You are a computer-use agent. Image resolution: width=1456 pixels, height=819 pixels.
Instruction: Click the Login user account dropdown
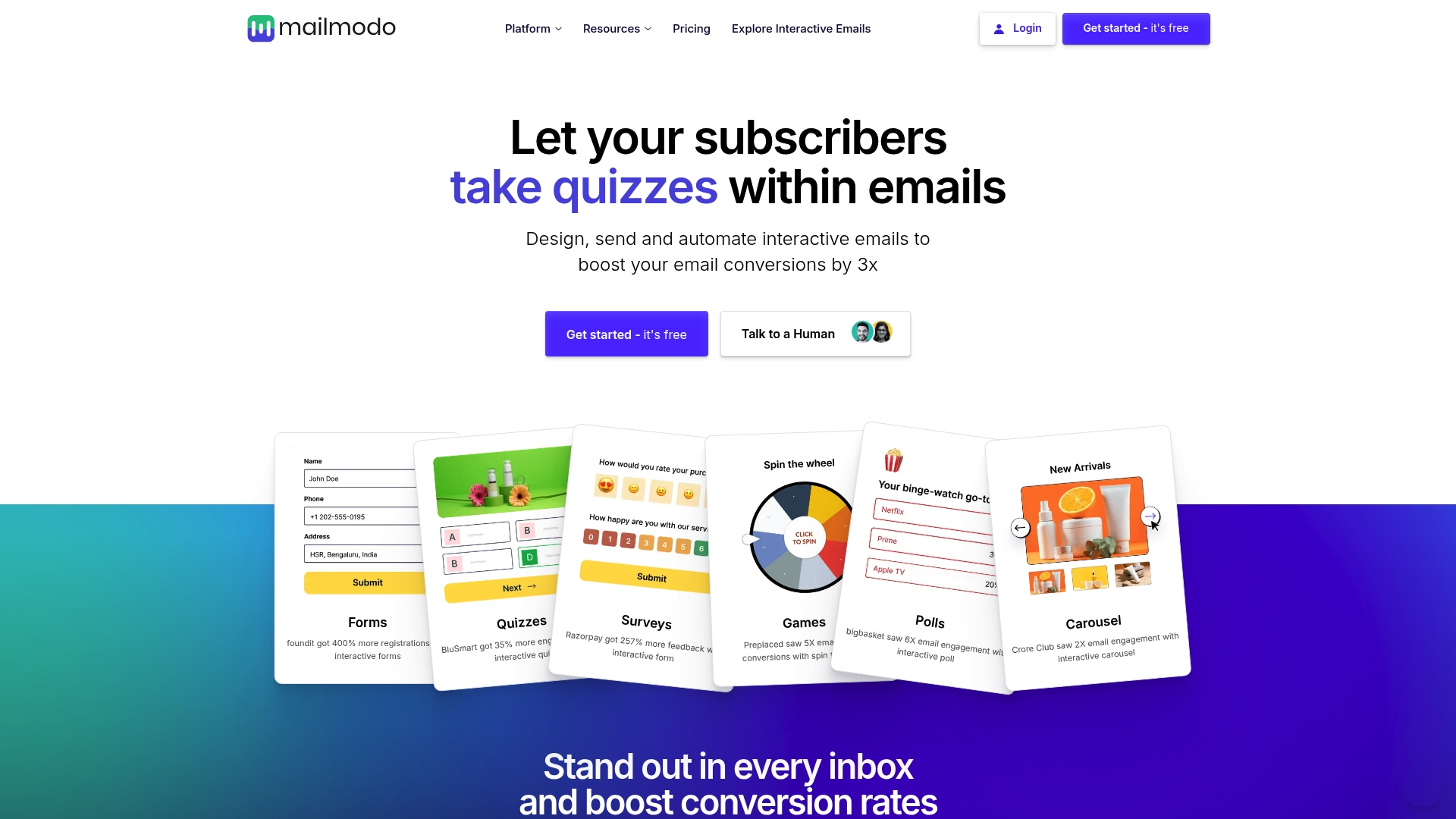click(1017, 28)
